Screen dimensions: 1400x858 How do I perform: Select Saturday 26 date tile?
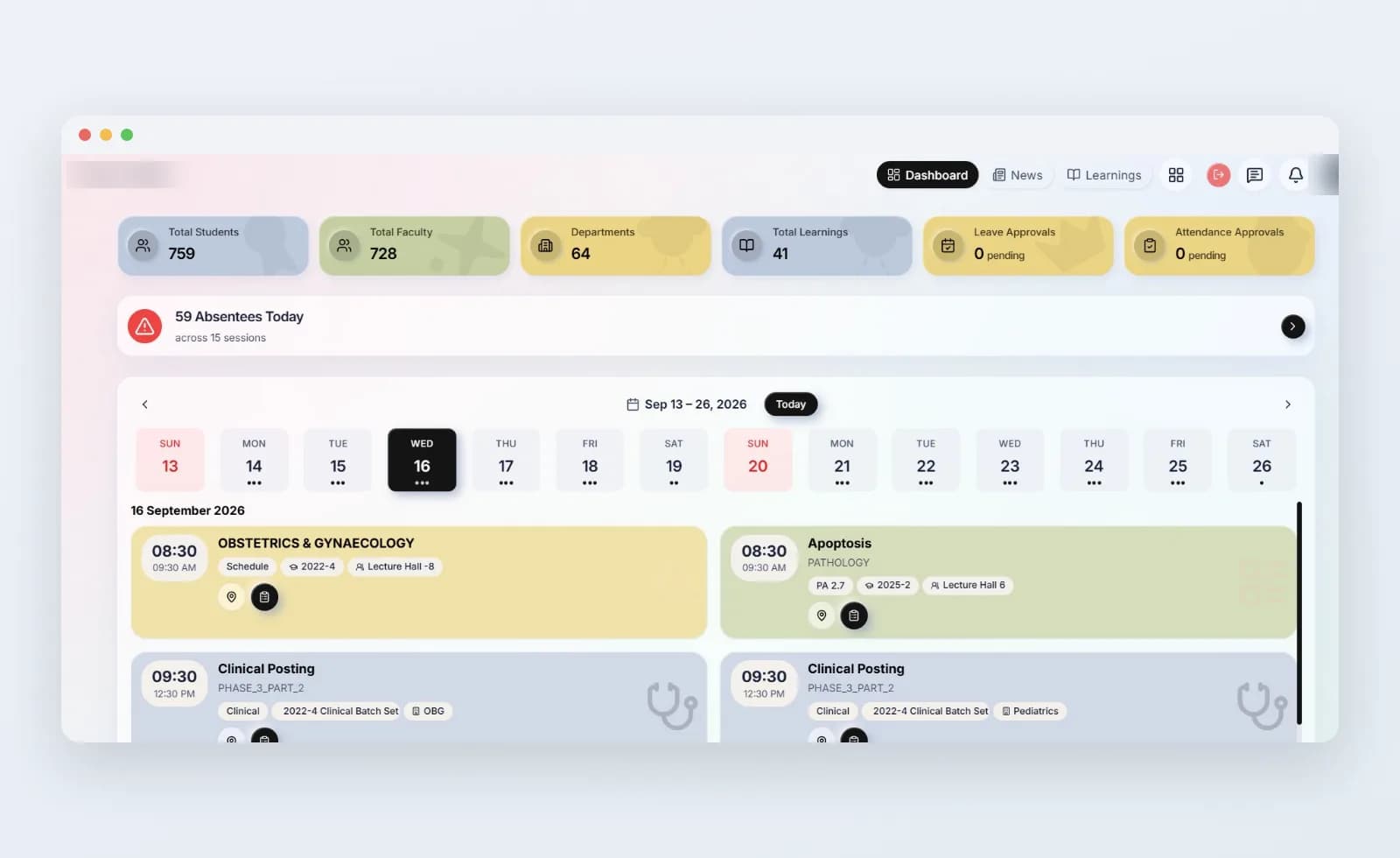[1262, 460]
